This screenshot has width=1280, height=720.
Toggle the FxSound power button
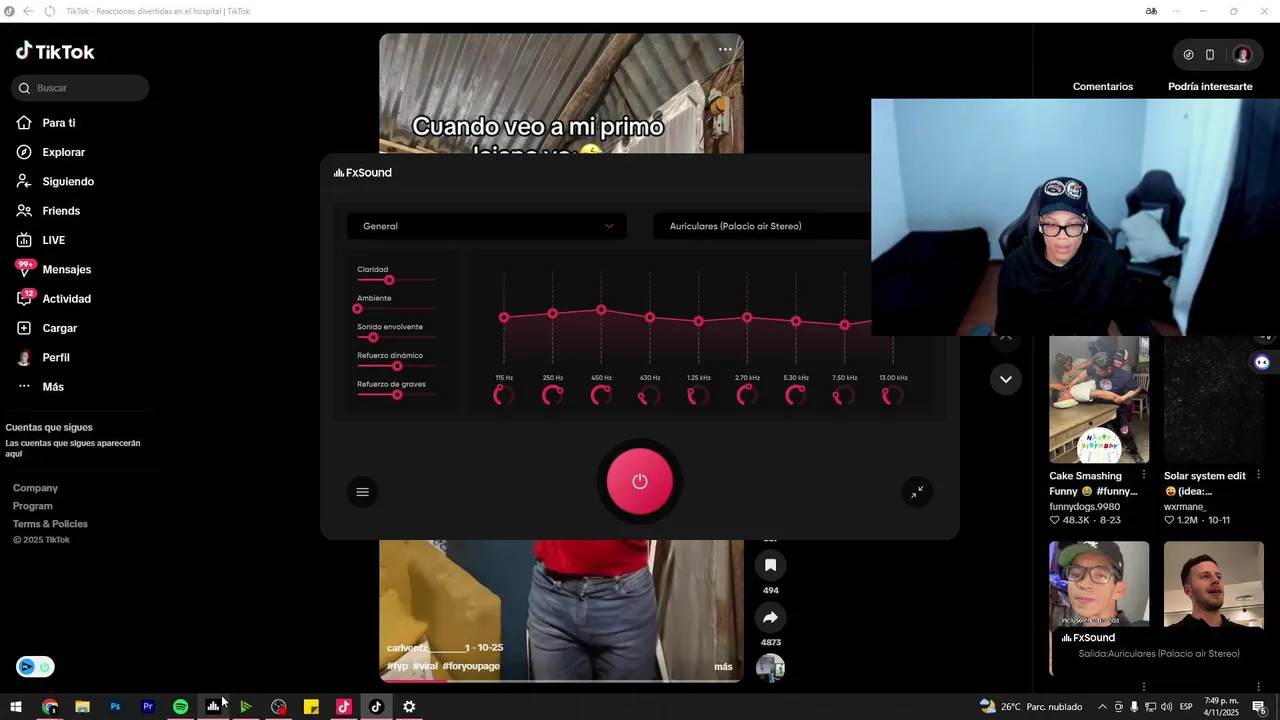coord(640,481)
